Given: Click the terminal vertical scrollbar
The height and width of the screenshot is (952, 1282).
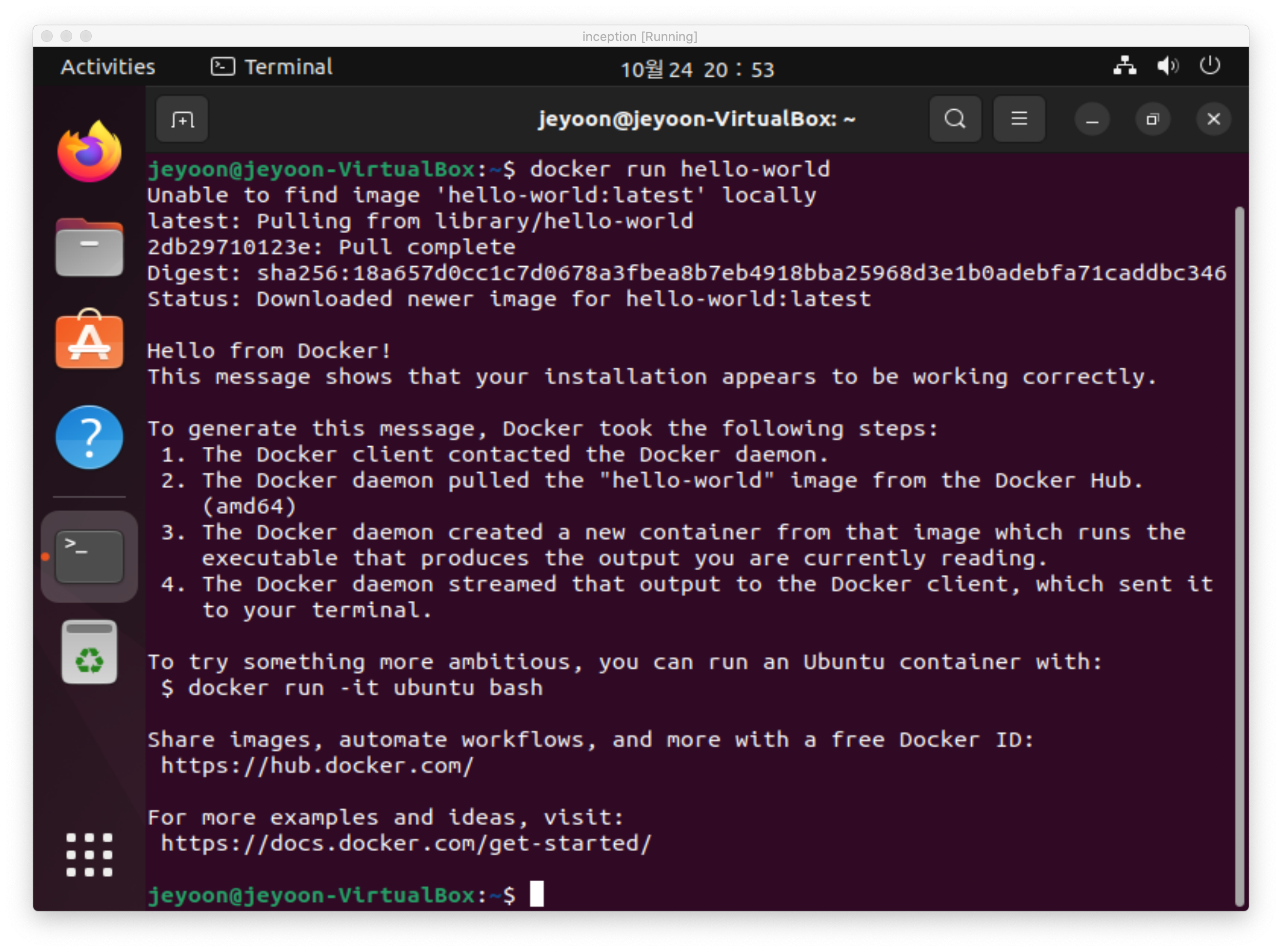Looking at the screenshot, I should click(1240, 556).
